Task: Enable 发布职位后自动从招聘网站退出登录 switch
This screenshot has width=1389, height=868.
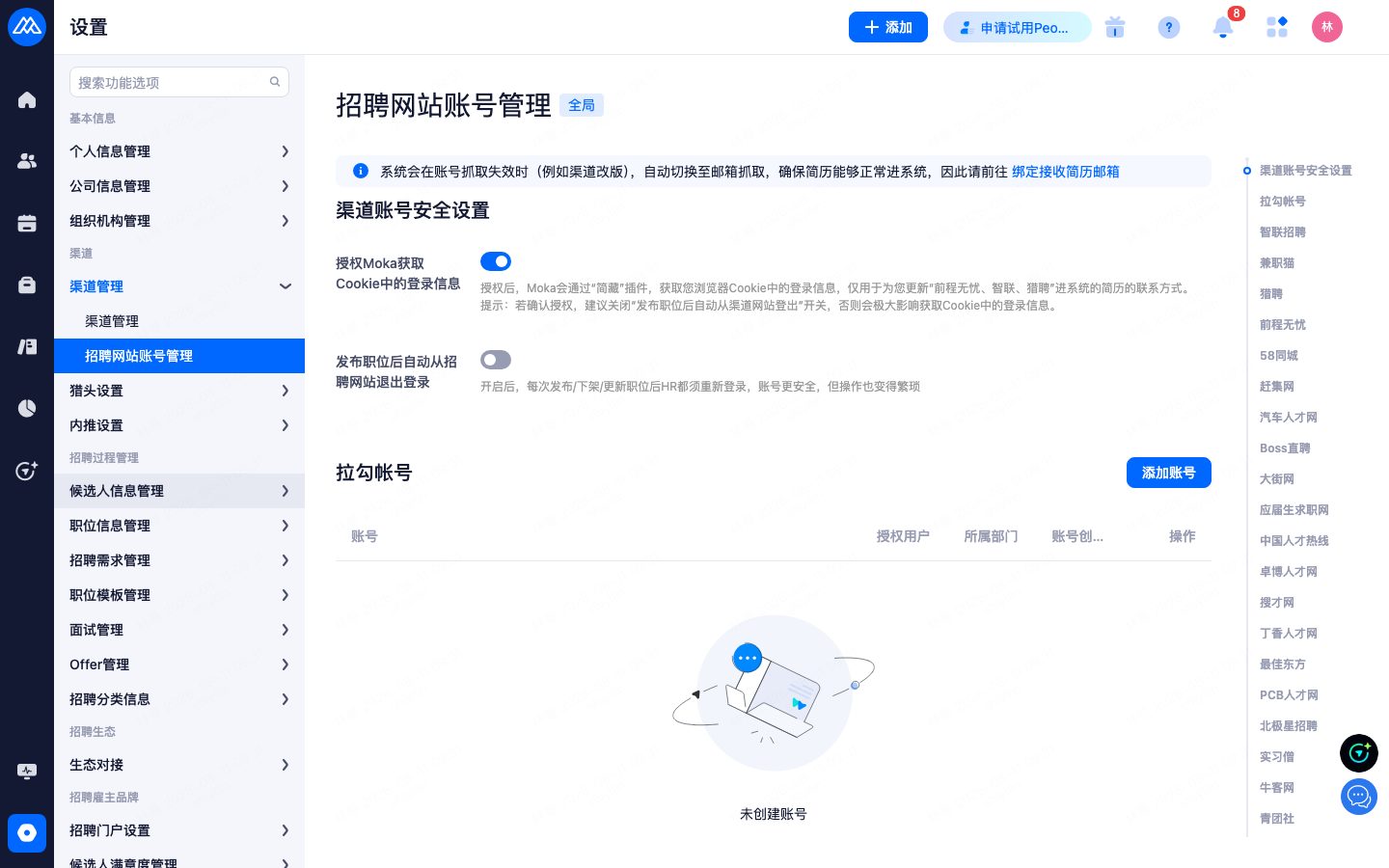Action: click(496, 360)
